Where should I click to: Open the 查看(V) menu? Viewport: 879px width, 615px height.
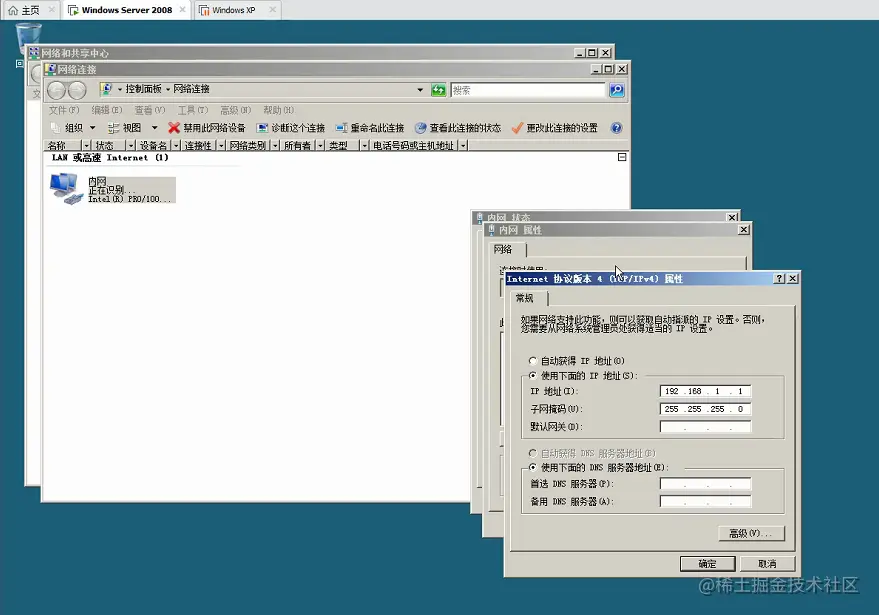(150, 110)
